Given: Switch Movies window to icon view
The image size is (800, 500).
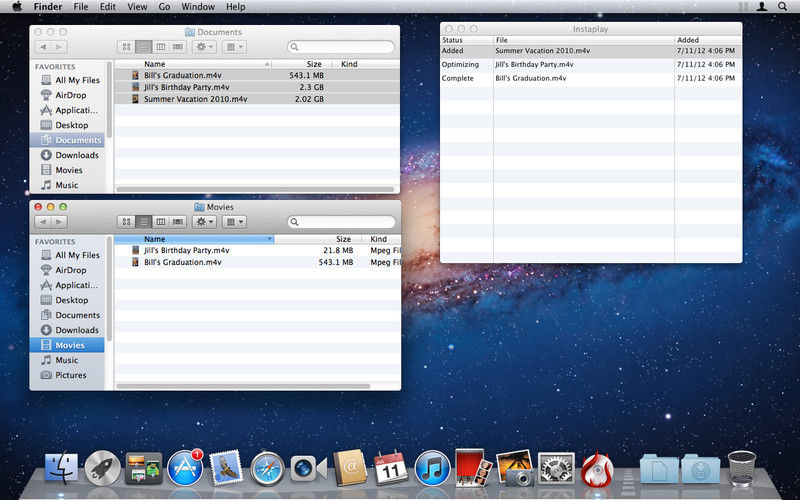Looking at the screenshot, I should pos(127,222).
